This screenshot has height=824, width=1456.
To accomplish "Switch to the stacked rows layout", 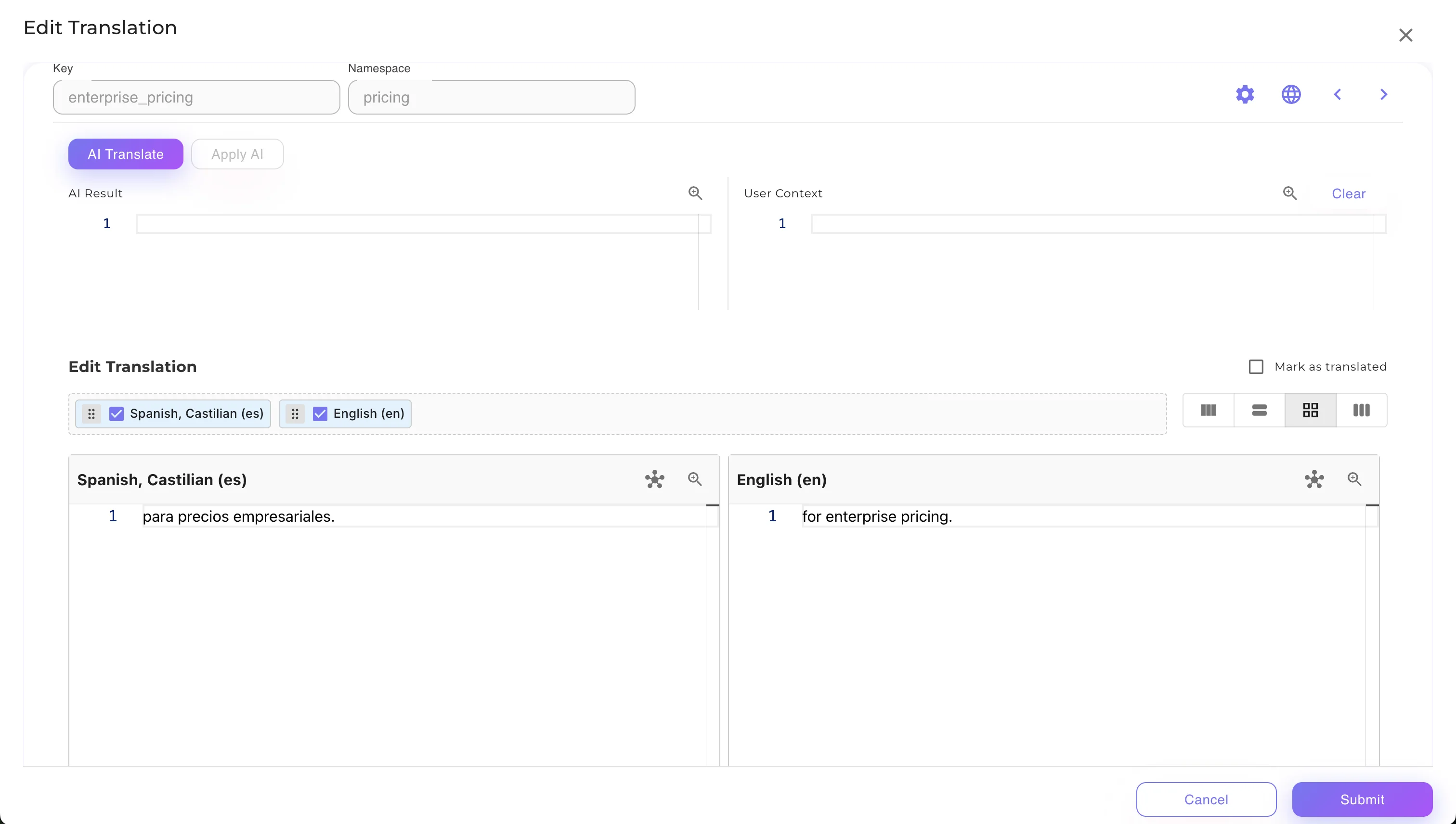I will coord(1259,410).
